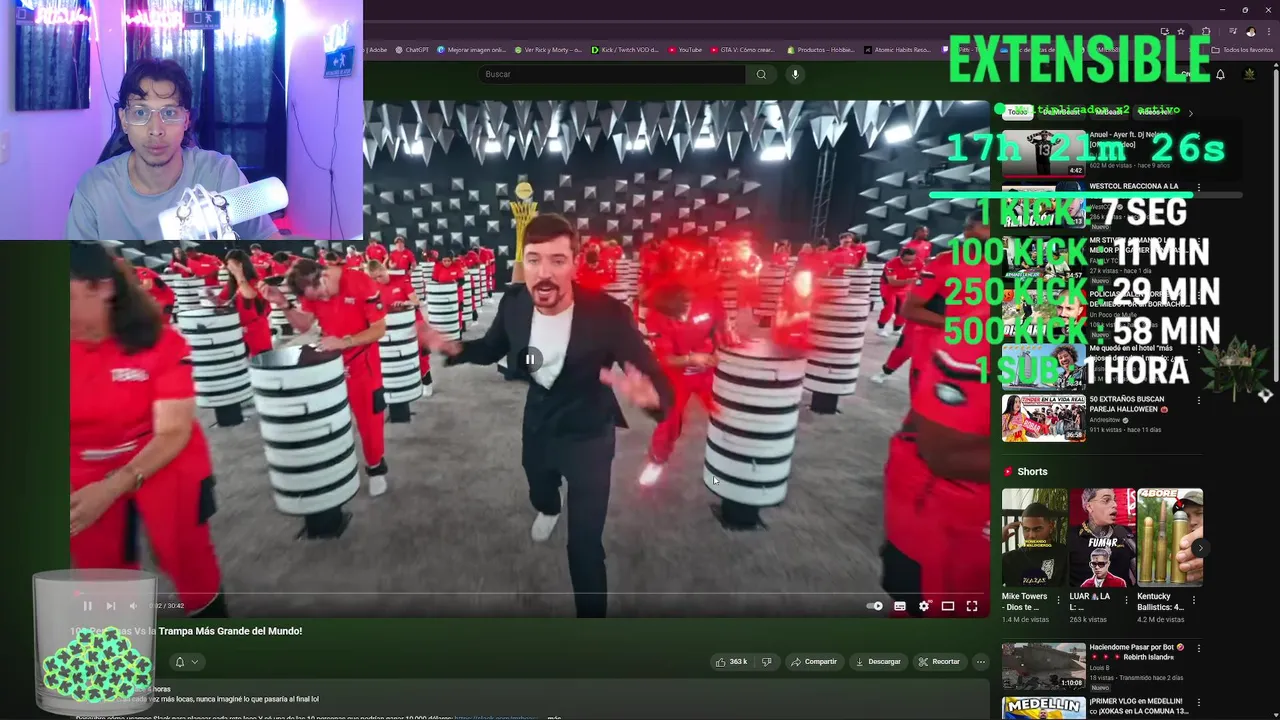The image size is (1280, 720).
Task: Open the 'Mike Towers - Dios te' short
Action: point(1034,537)
